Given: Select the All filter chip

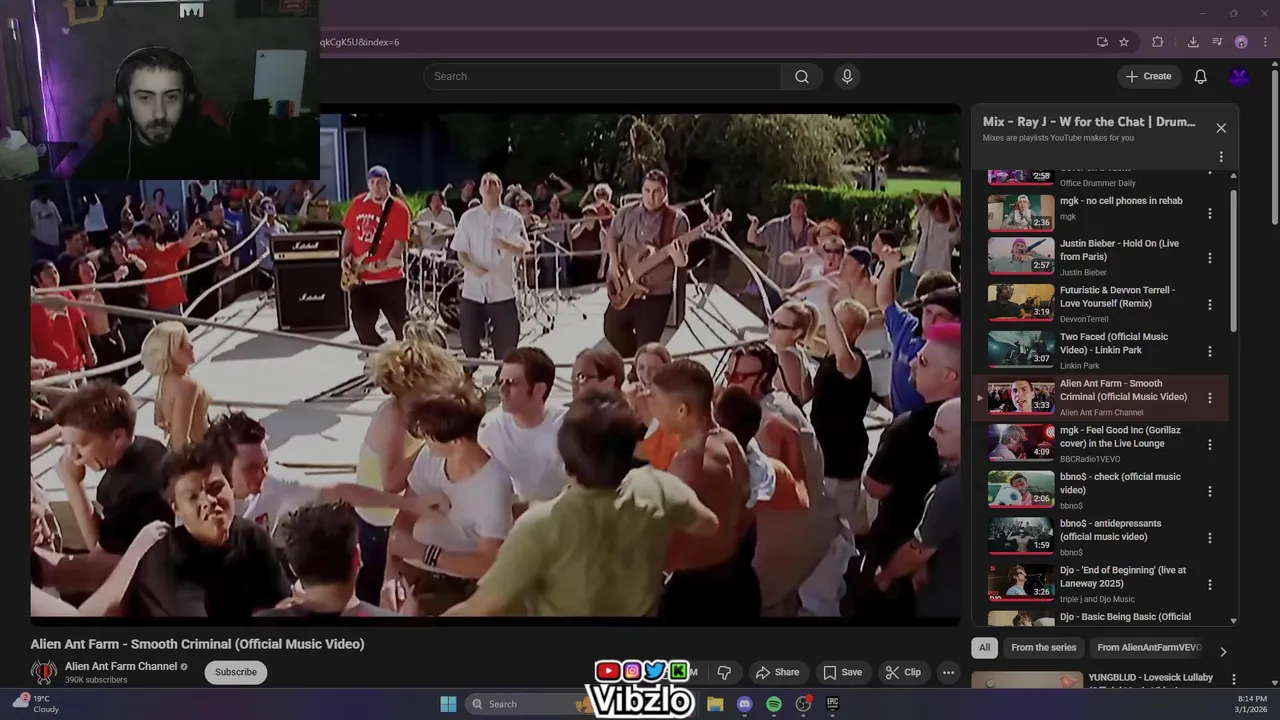Looking at the screenshot, I should pyautogui.click(x=984, y=647).
